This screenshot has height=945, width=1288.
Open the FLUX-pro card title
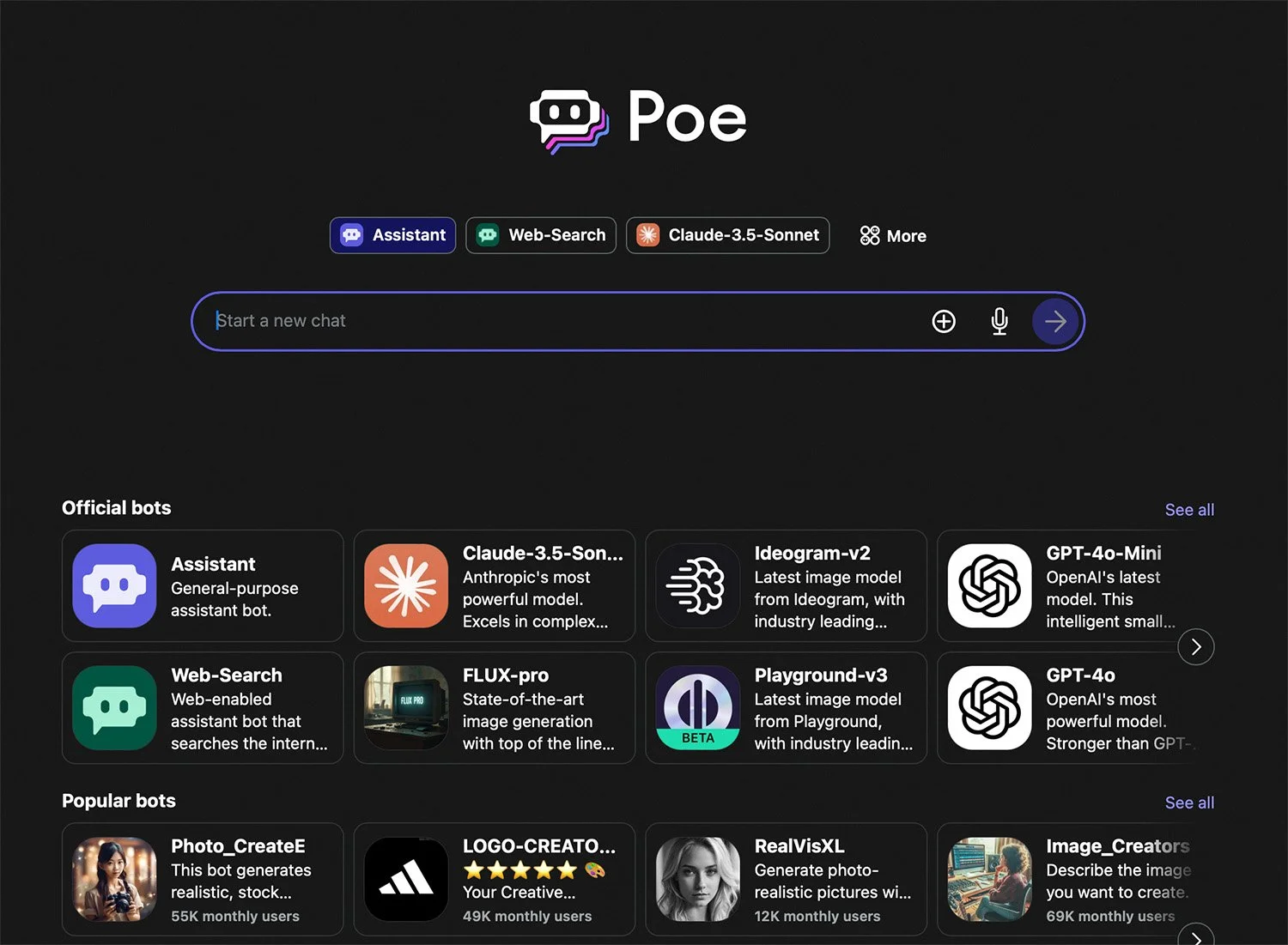506,675
